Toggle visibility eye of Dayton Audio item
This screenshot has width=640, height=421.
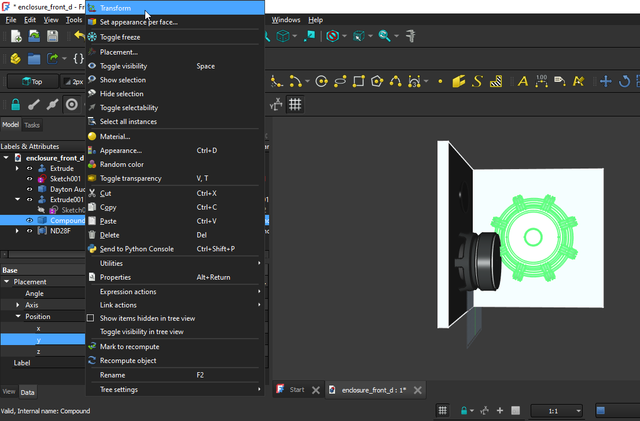(29, 189)
